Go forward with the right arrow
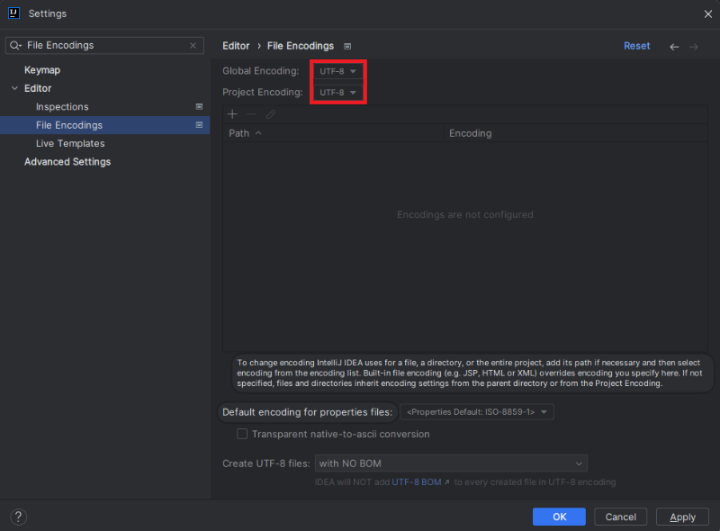This screenshot has width=720, height=531. (693, 47)
